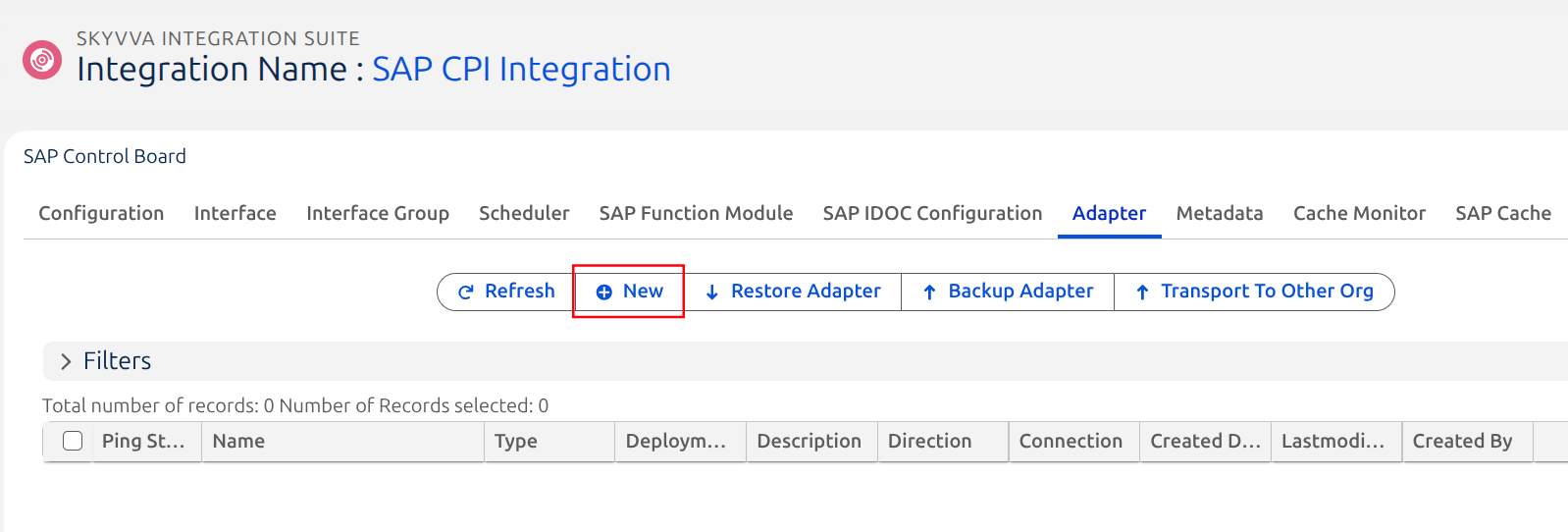The height and width of the screenshot is (532, 1568).
Task: Click Transport To Other Org button label
Action: click(1267, 291)
